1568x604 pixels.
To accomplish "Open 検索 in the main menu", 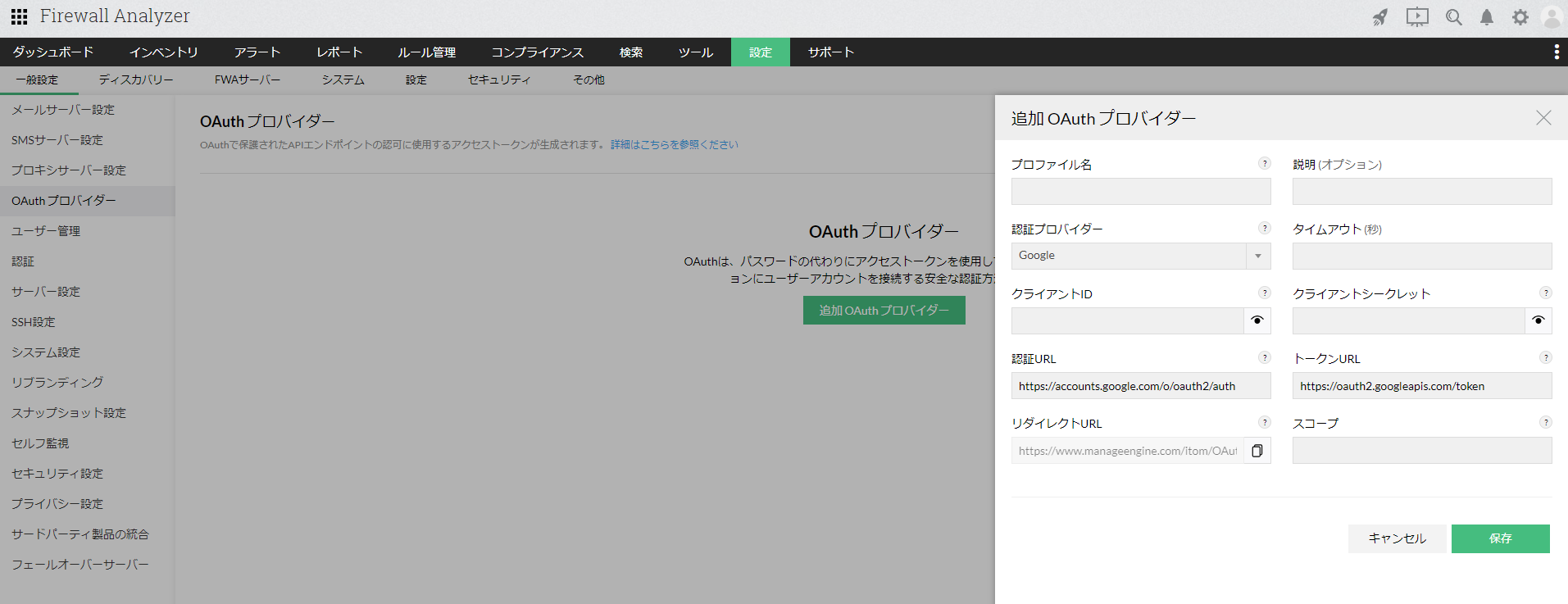I will (x=631, y=52).
